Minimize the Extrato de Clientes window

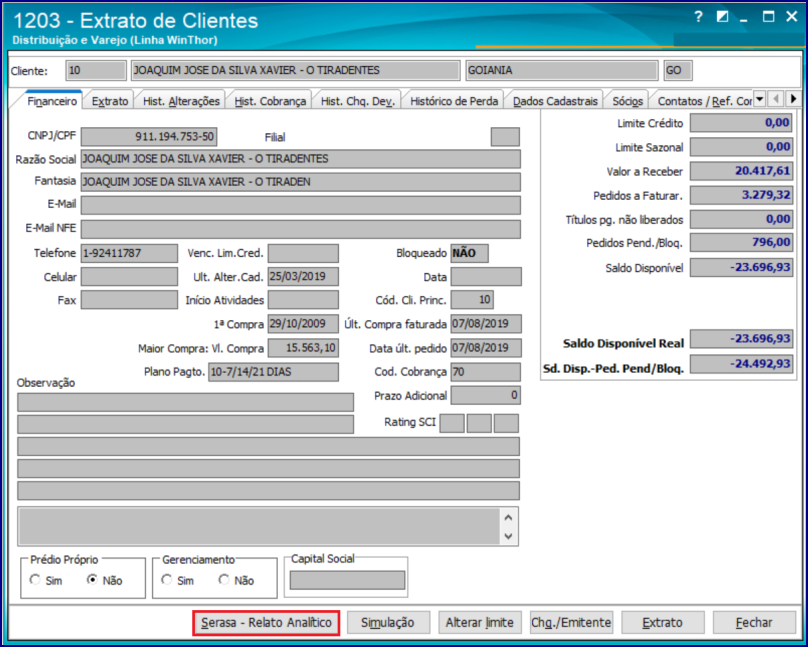tap(743, 19)
